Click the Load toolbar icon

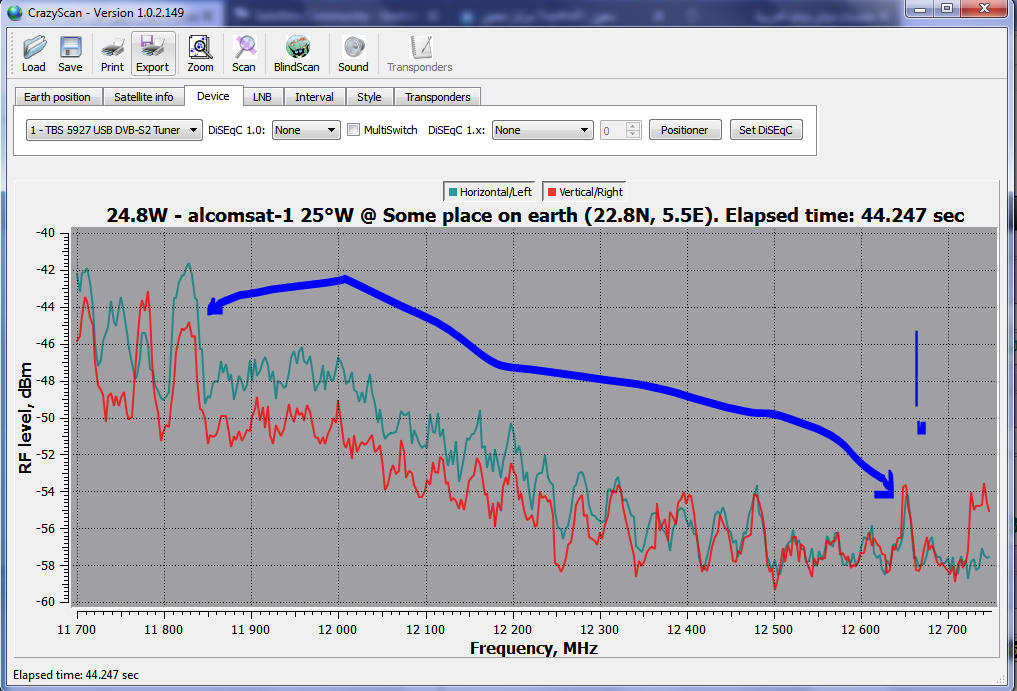click(x=34, y=54)
